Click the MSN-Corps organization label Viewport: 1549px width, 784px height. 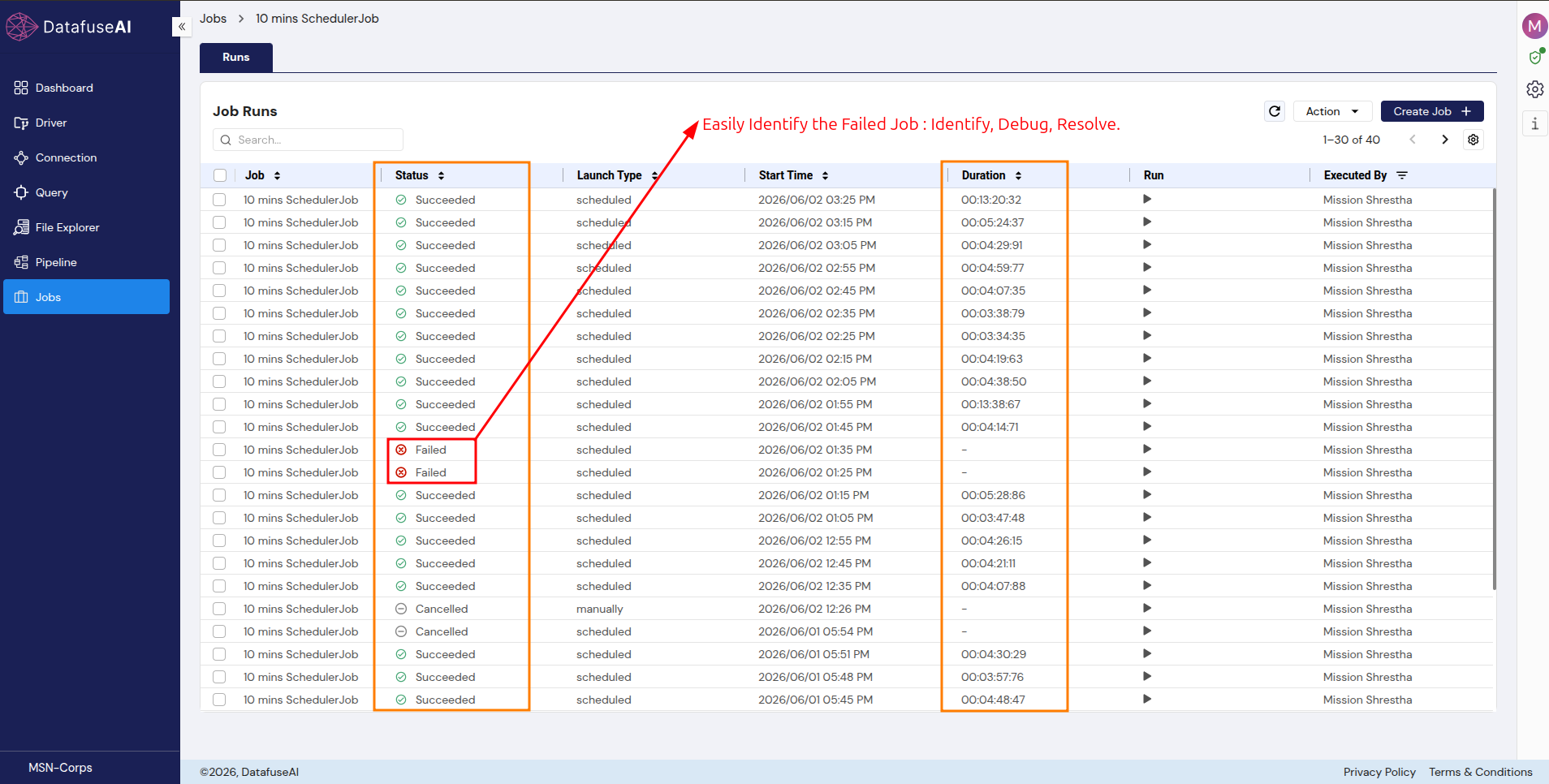[60, 767]
